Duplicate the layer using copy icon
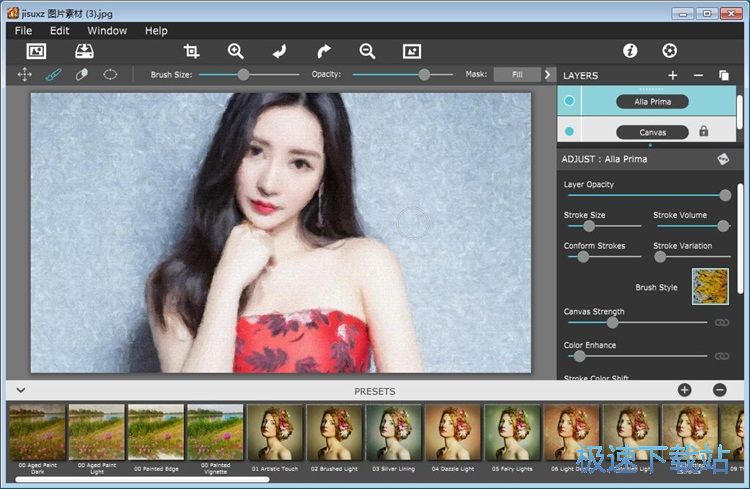Screen dimensions: 750x489 (724, 75)
